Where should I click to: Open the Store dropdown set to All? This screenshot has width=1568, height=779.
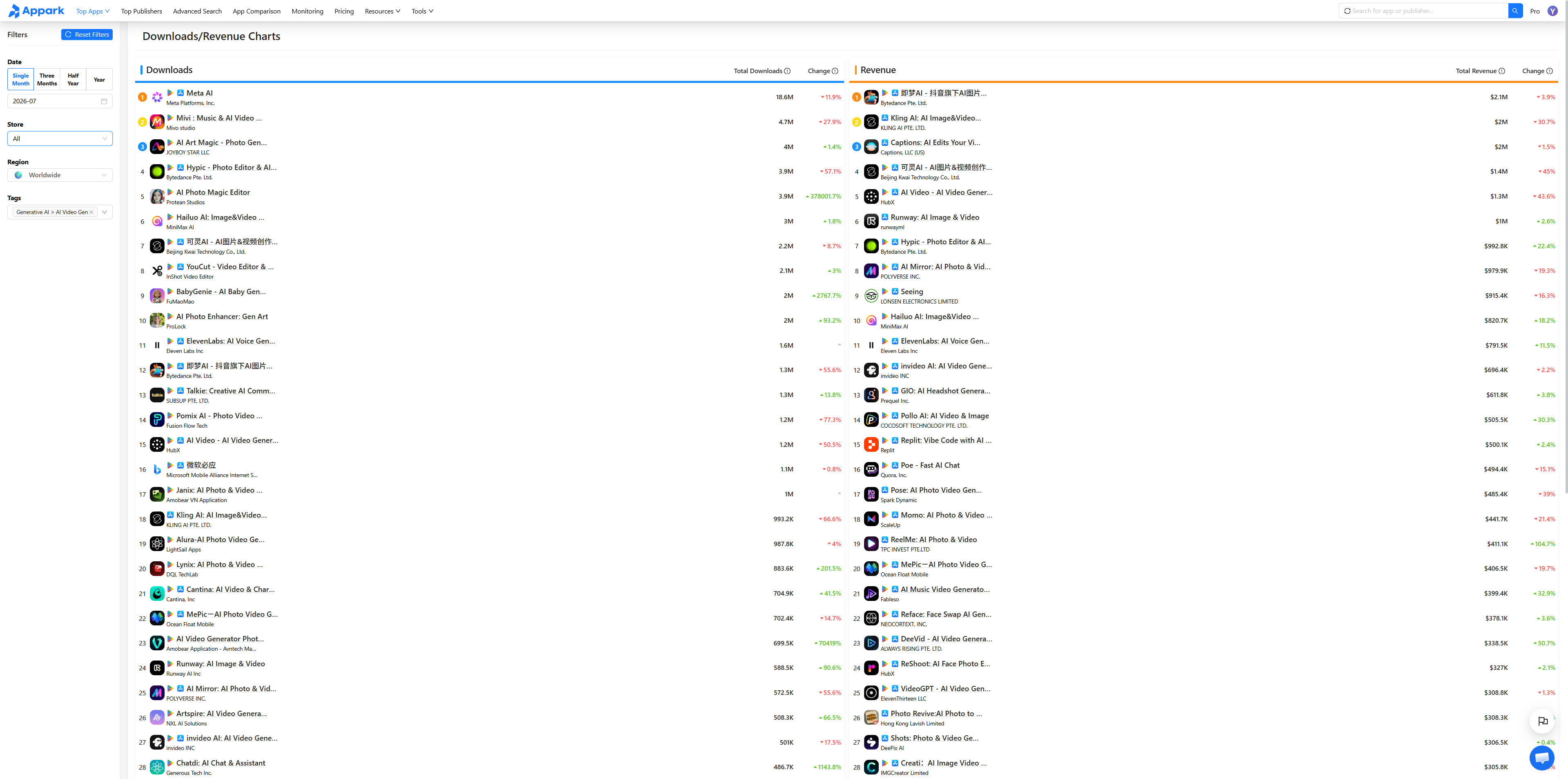60,139
